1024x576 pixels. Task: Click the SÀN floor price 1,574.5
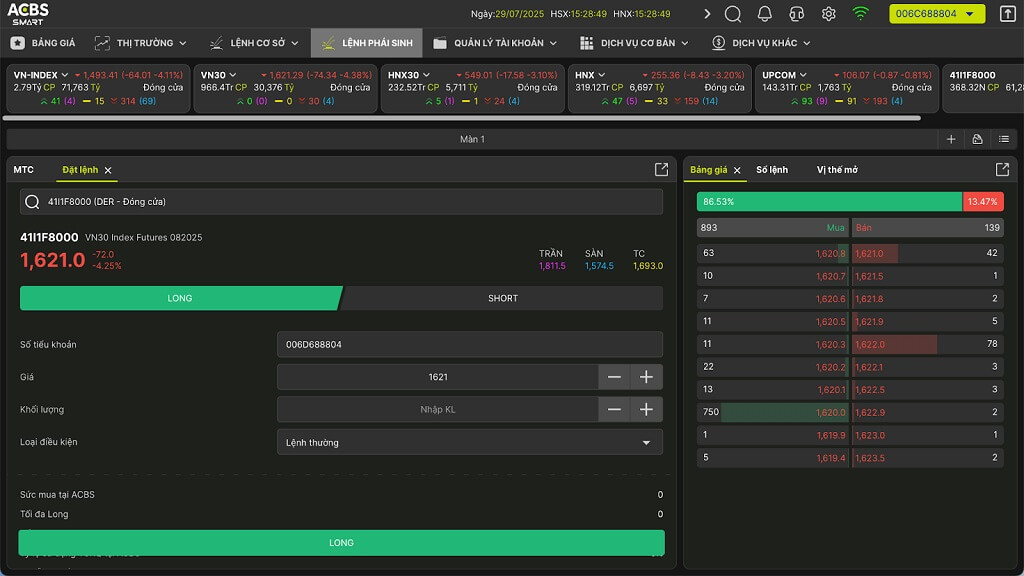point(599,266)
